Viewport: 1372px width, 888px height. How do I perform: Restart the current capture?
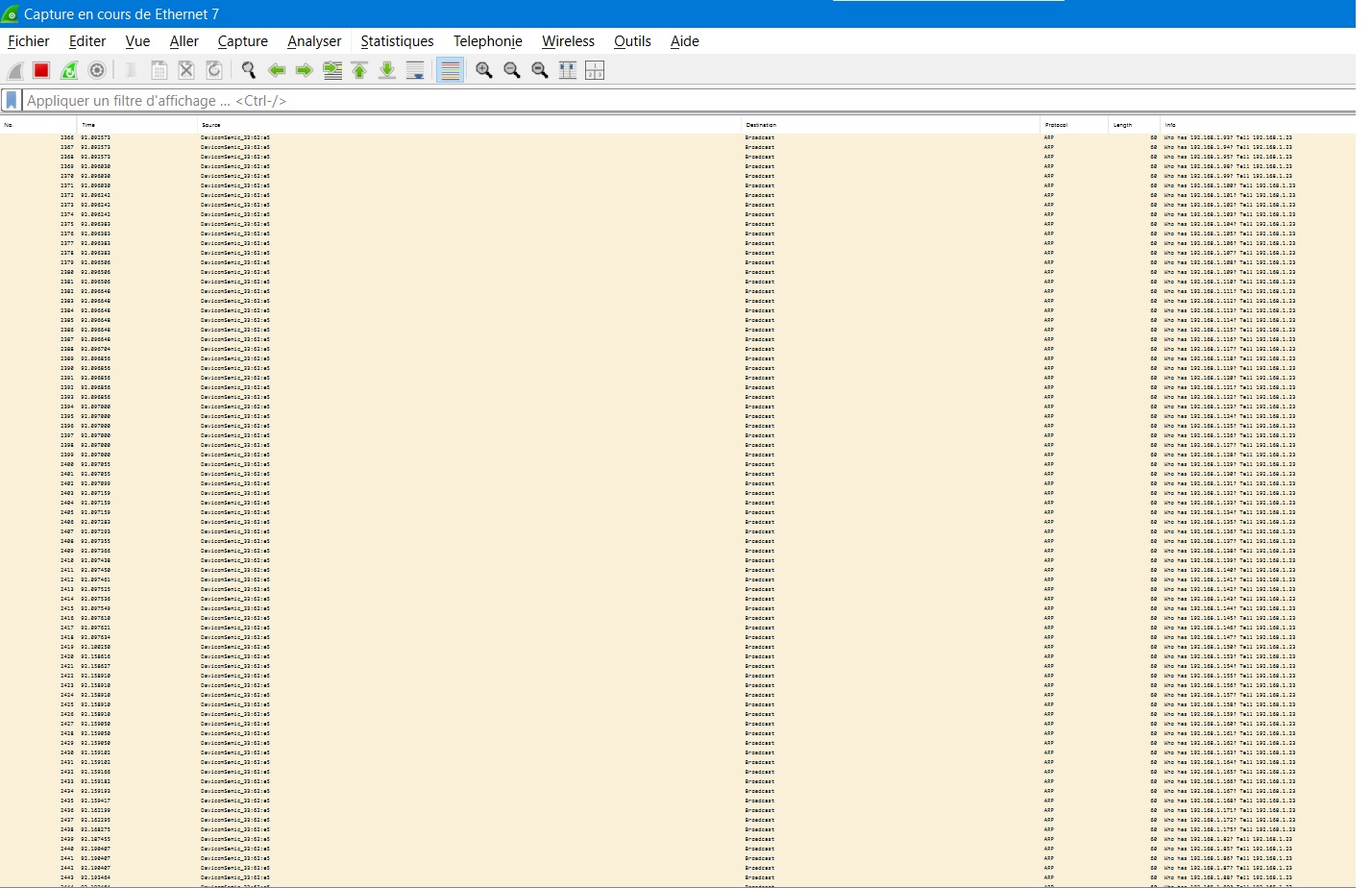click(x=69, y=70)
